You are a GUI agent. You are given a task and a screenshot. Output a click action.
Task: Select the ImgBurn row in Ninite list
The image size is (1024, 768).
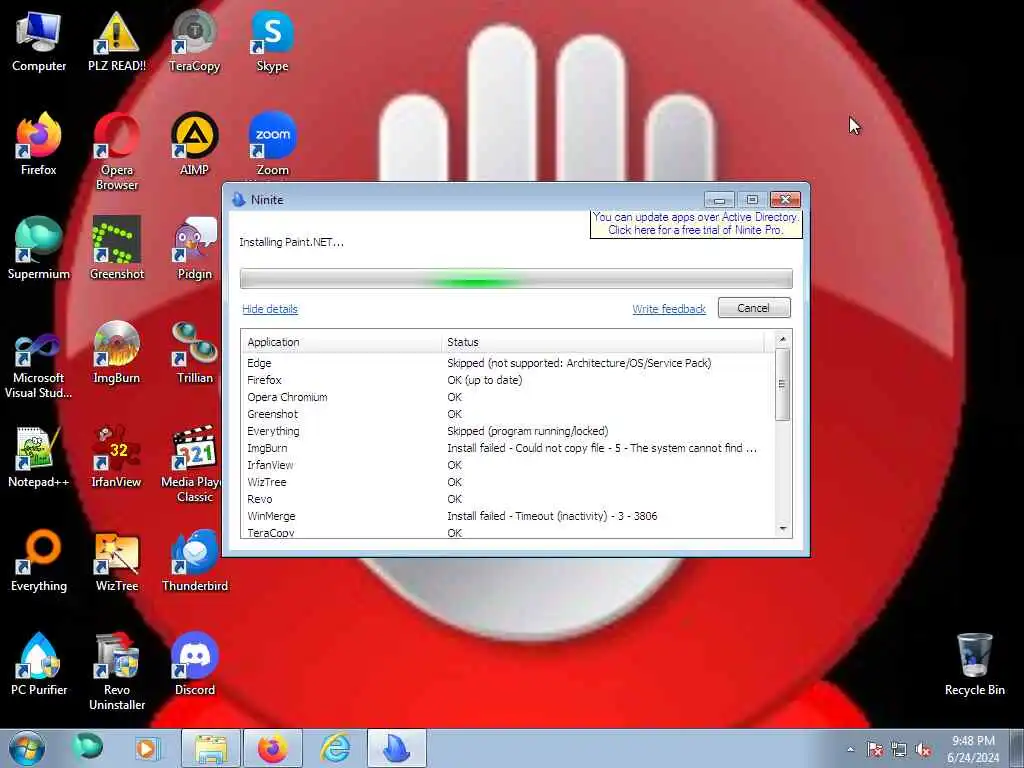[x=507, y=448]
